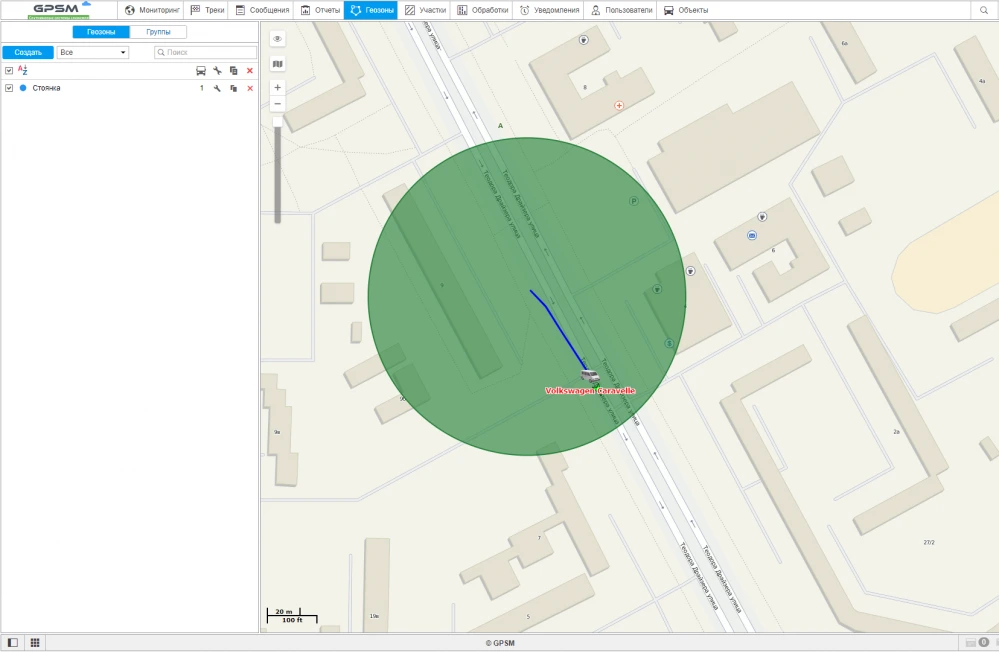1000x654 pixels.
Task: Click the bus icon in list header
Action: [x=201, y=71]
